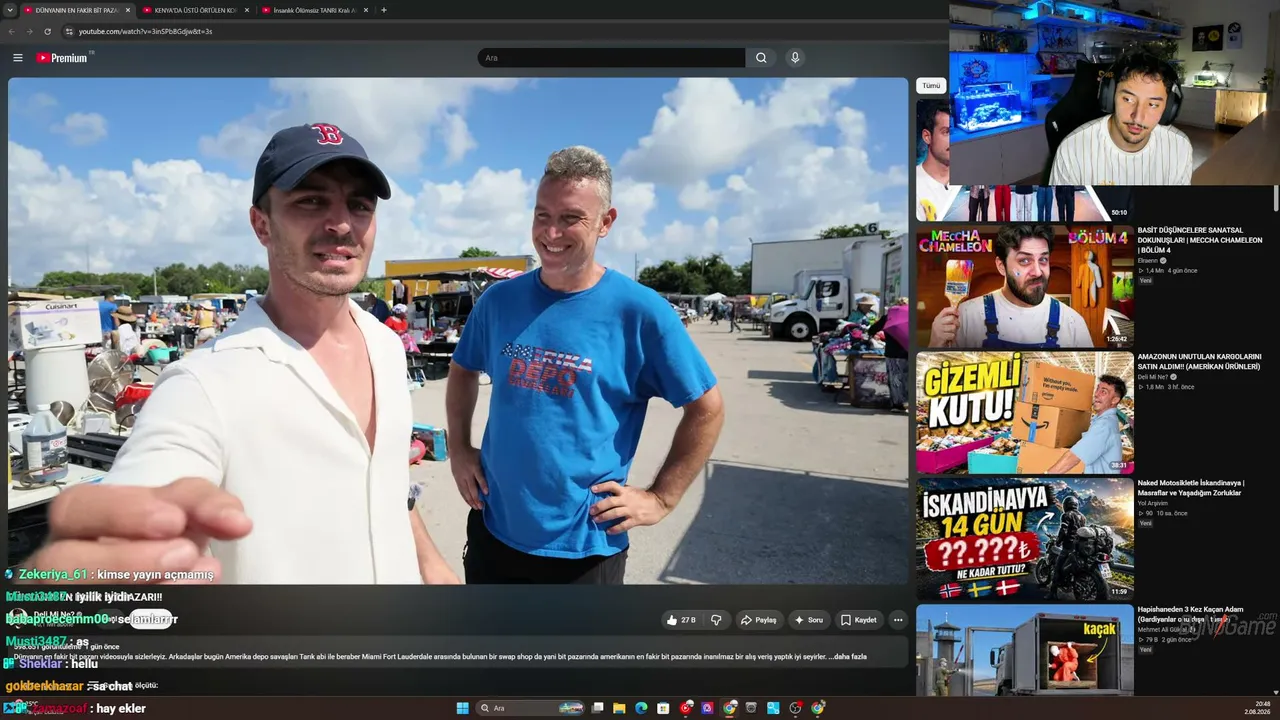
Task: Close the 'KENYA'DA ÜSTÜ ÖRTÜLEN' tab
Action: (246, 10)
